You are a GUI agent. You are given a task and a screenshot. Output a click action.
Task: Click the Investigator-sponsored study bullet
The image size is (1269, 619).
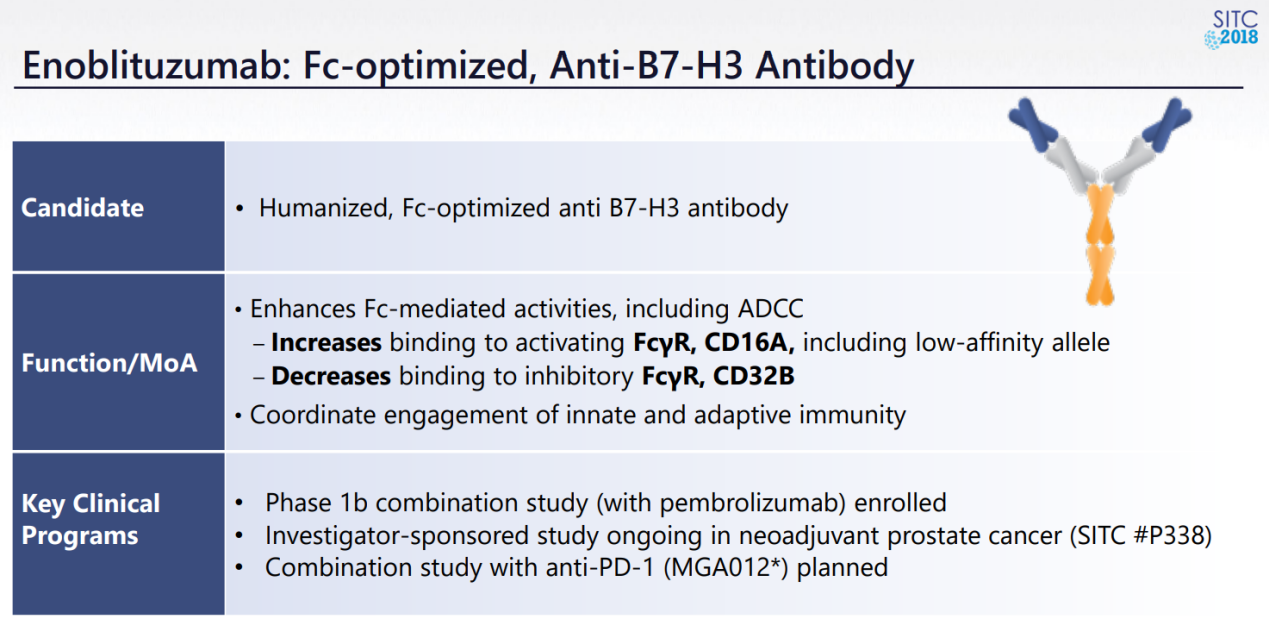(x=723, y=535)
